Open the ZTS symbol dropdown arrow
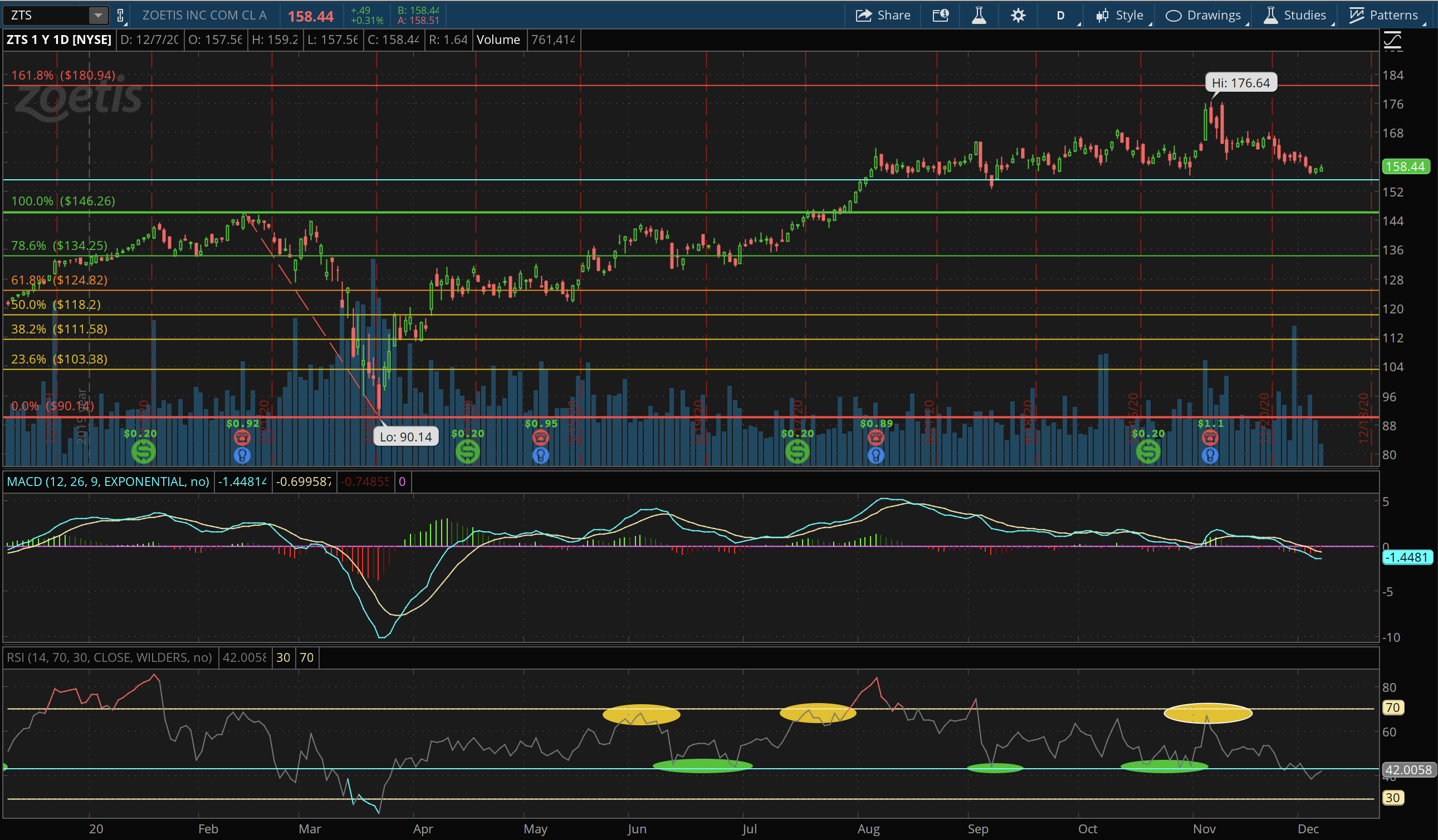The image size is (1438, 840). pos(98,16)
